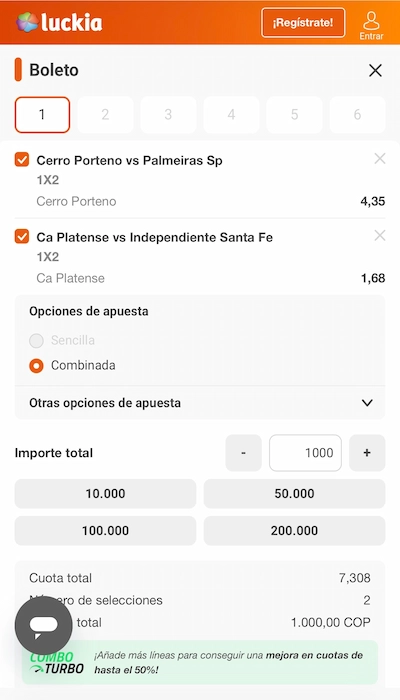This screenshot has width=400, height=700.
Task: Remove Cerro Porteno vs Palmeiras selection
Action: coord(379,158)
